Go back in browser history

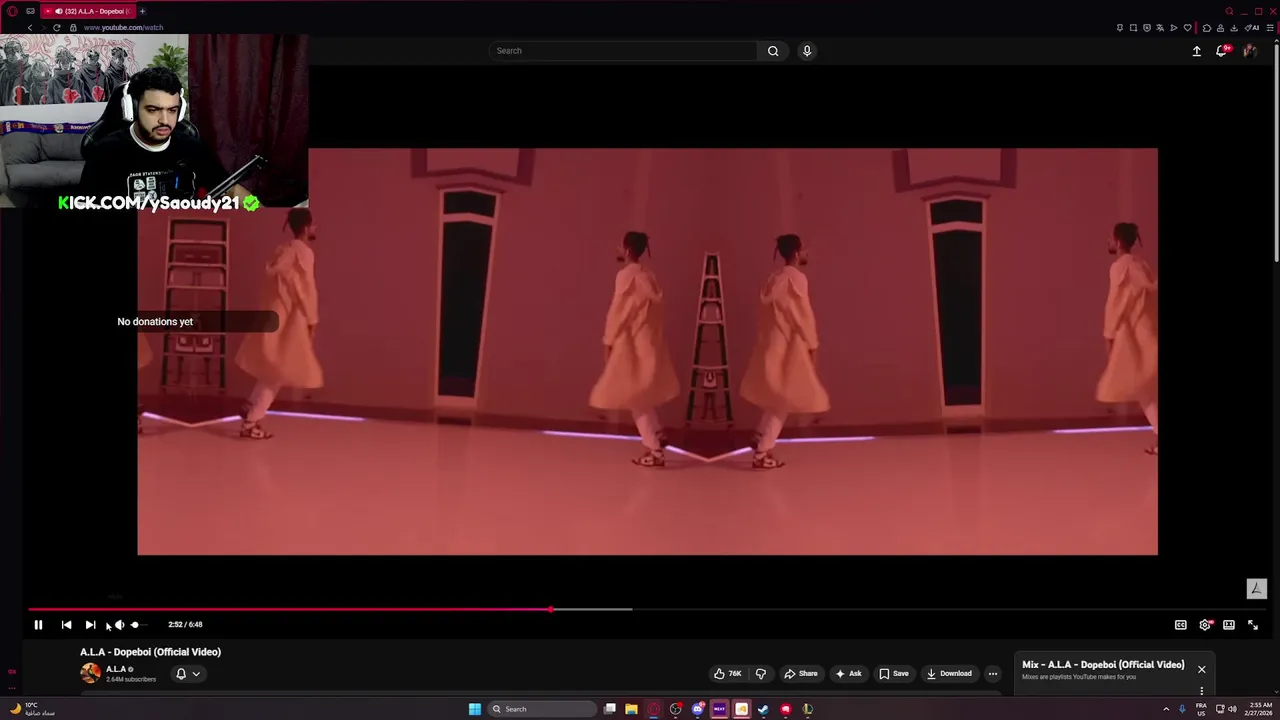30,28
